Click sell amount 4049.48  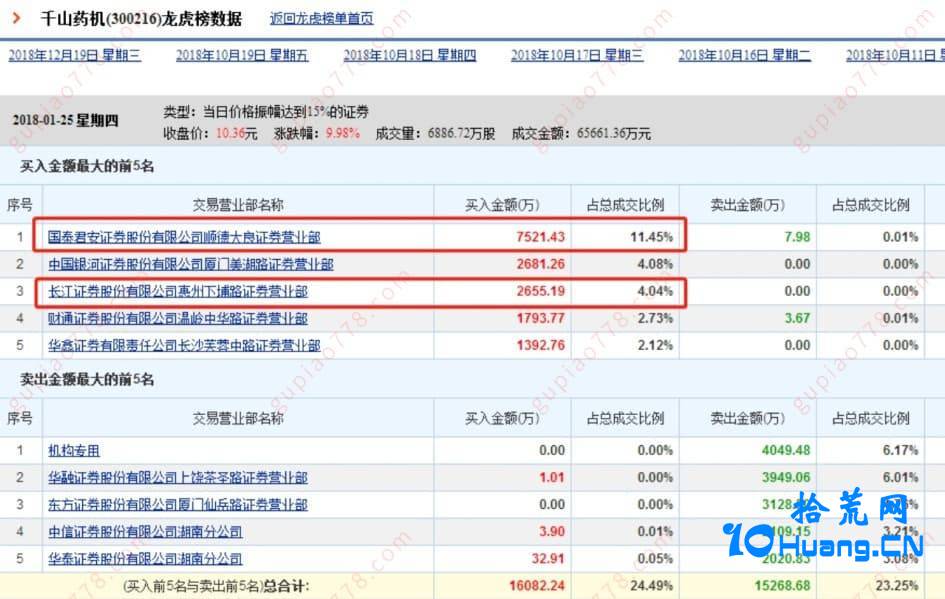[786, 450]
